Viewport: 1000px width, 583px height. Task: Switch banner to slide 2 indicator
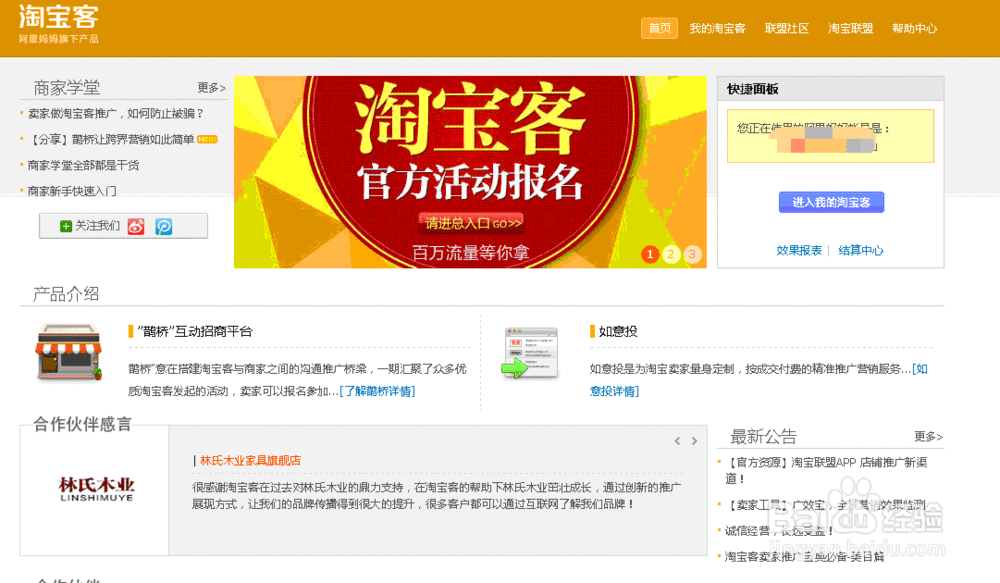671,255
